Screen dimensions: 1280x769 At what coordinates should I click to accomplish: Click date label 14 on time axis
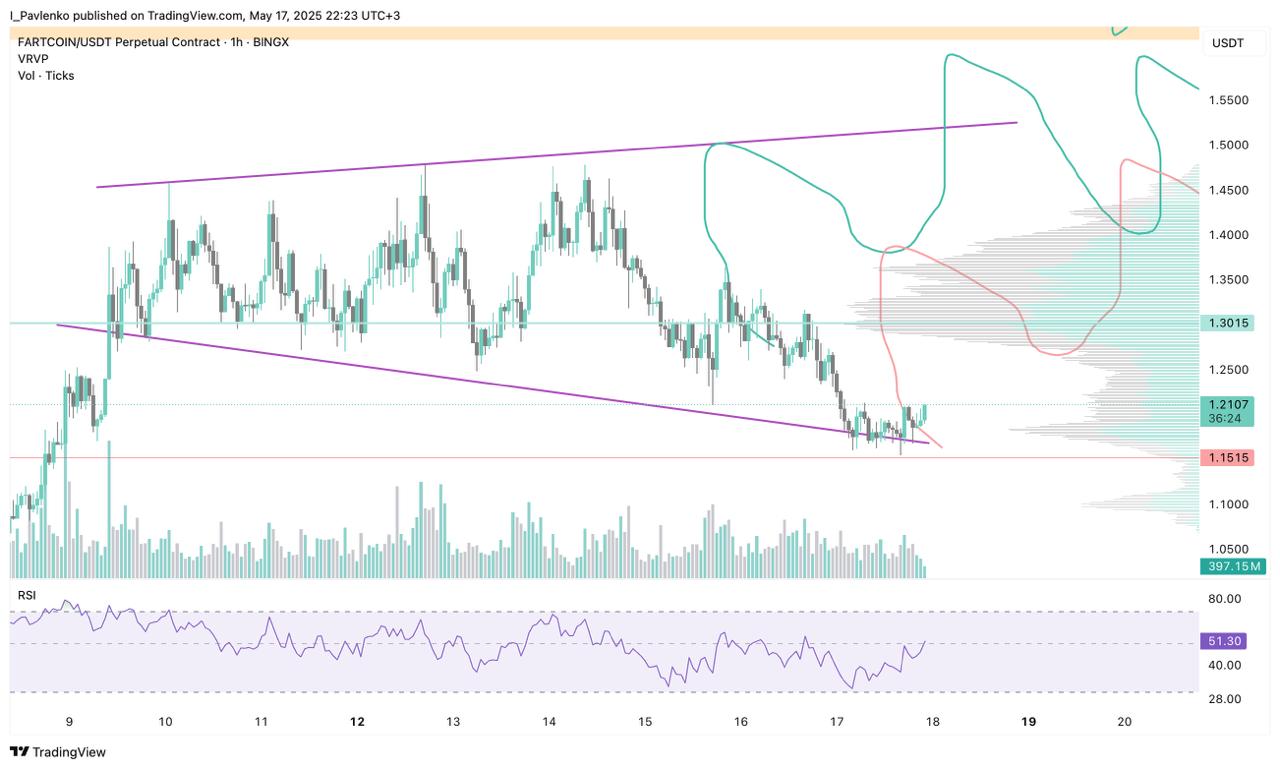click(x=549, y=721)
